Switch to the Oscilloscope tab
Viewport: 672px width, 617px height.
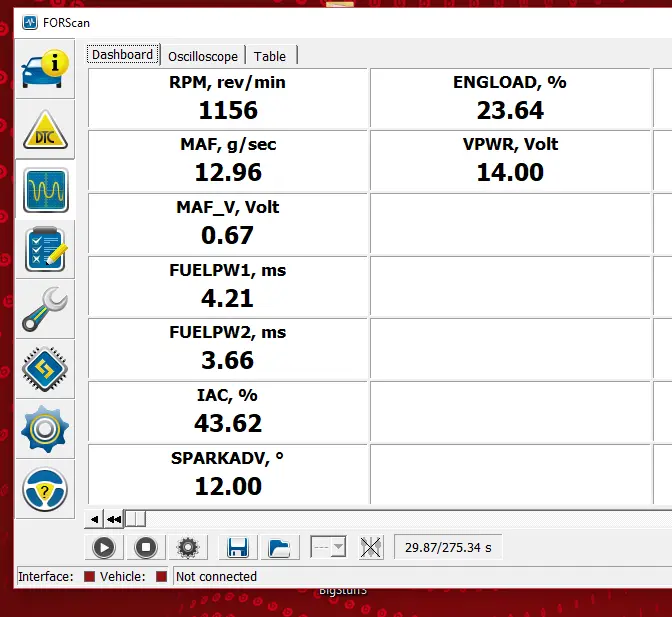(203, 56)
